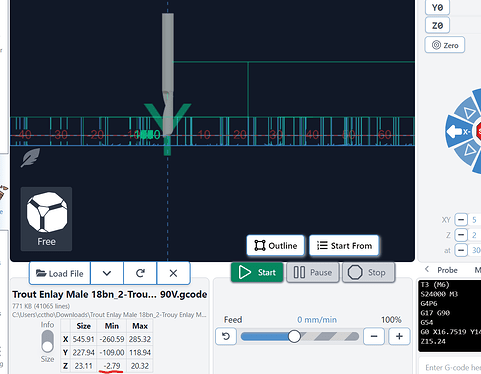481x374 pixels.
Task: Reload the loaded gcode file
Action: [140, 273]
